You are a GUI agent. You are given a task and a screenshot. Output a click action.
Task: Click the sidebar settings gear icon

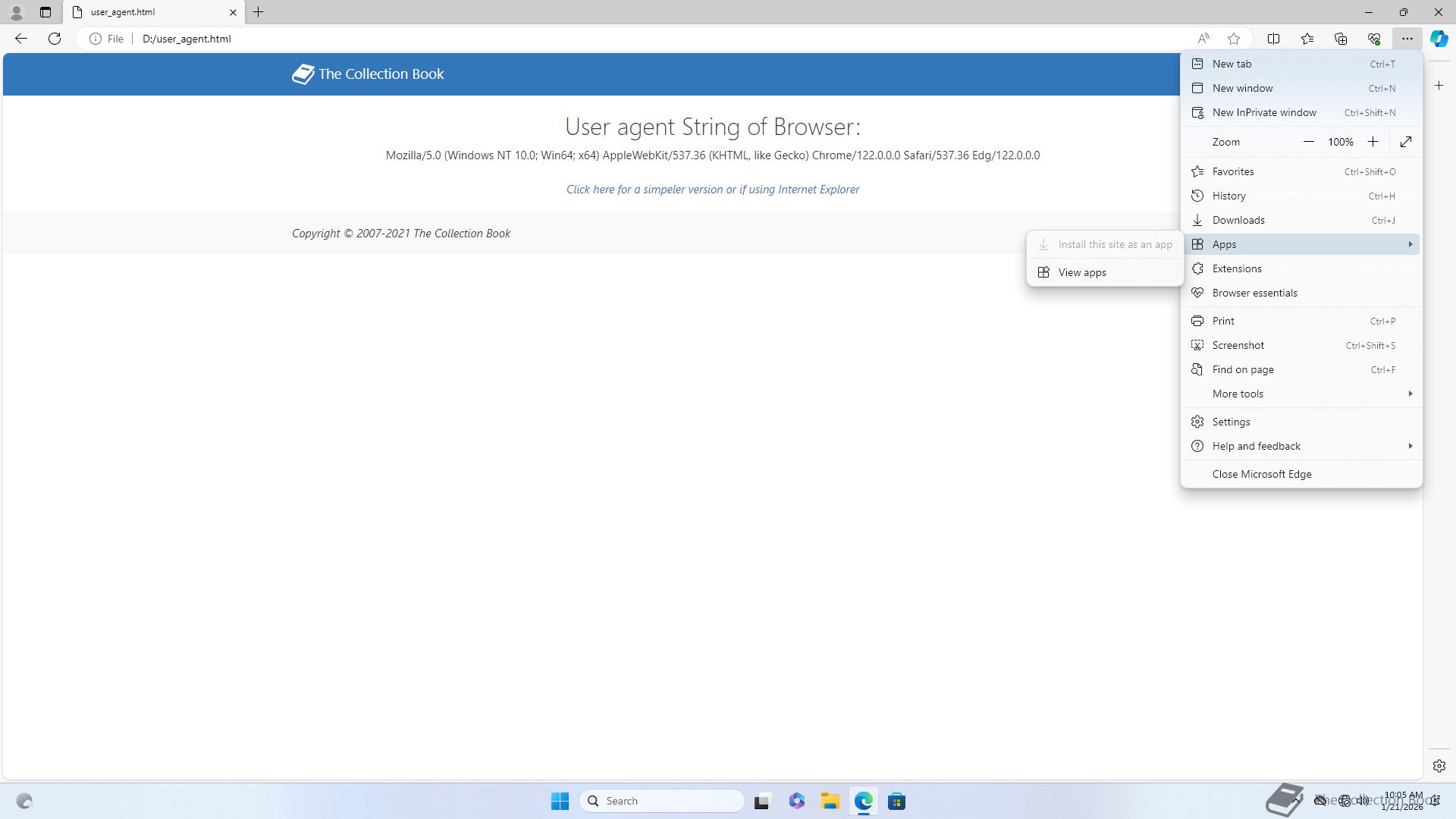[x=1439, y=766]
